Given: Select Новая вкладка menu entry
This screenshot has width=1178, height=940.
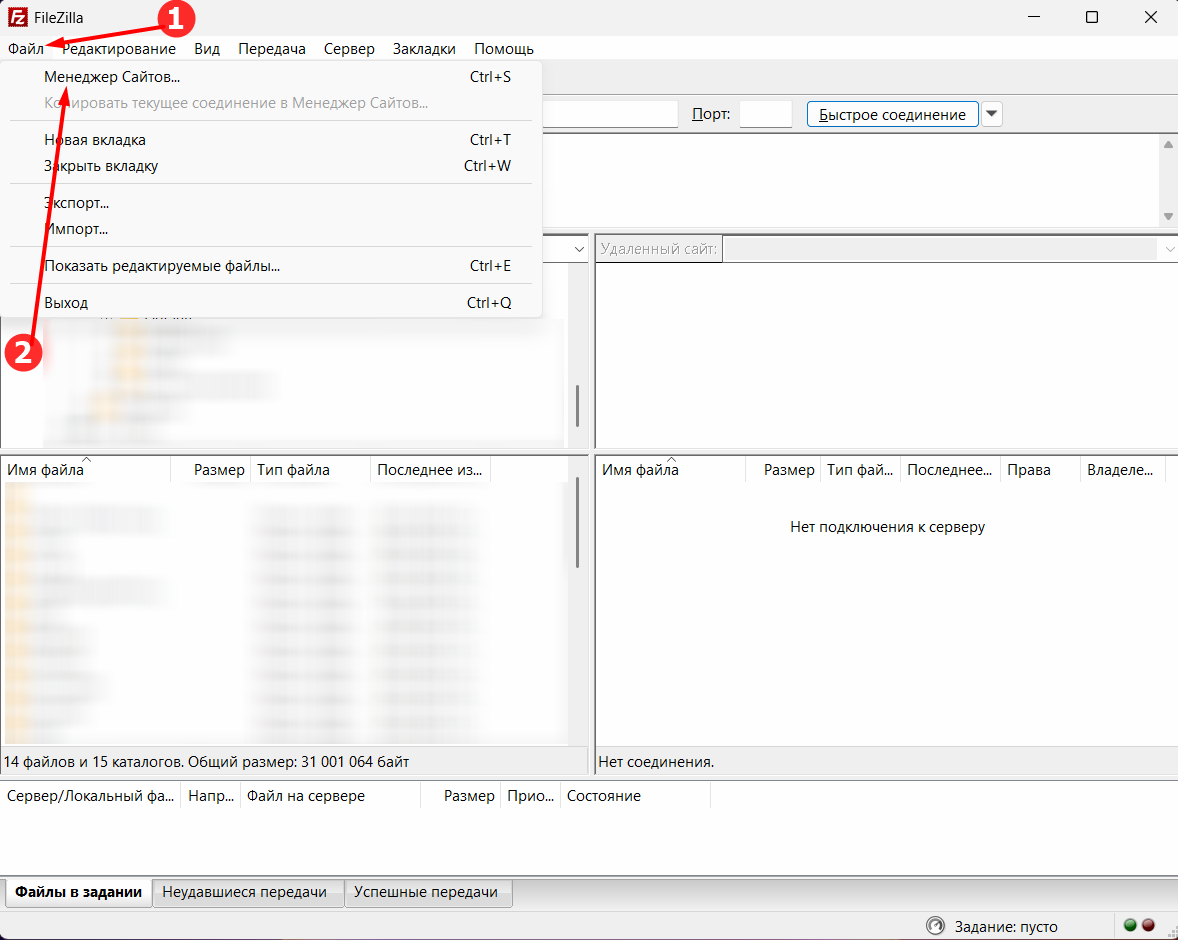Looking at the screenshot, I should 270,140.
